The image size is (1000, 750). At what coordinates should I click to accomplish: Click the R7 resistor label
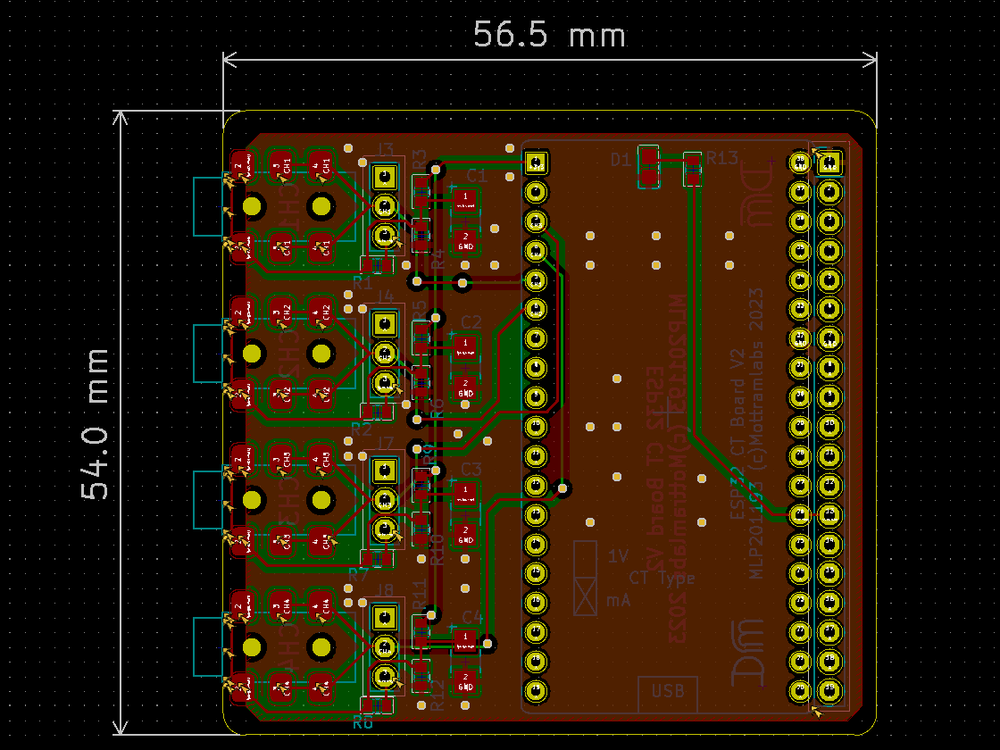pos(358,575)
